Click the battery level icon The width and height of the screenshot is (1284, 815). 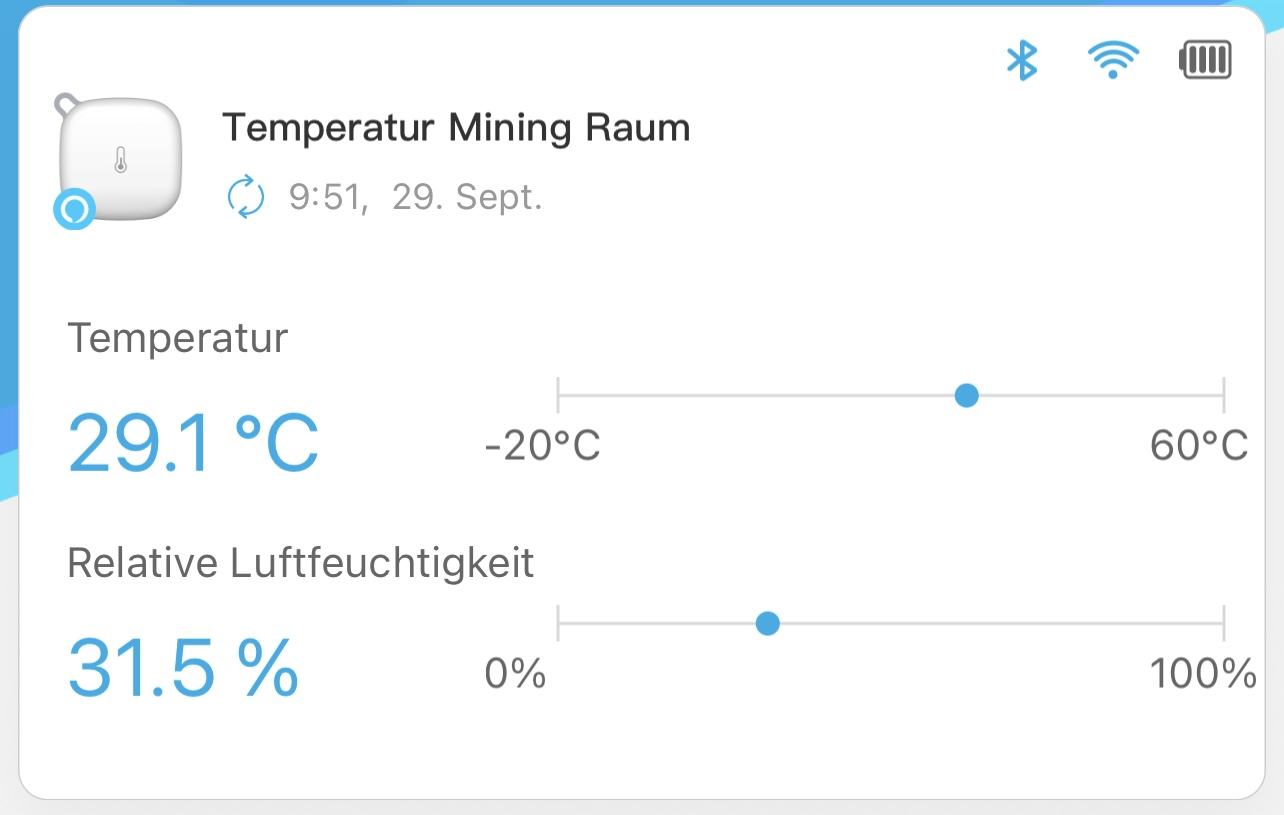click(x=1205, y=61)
